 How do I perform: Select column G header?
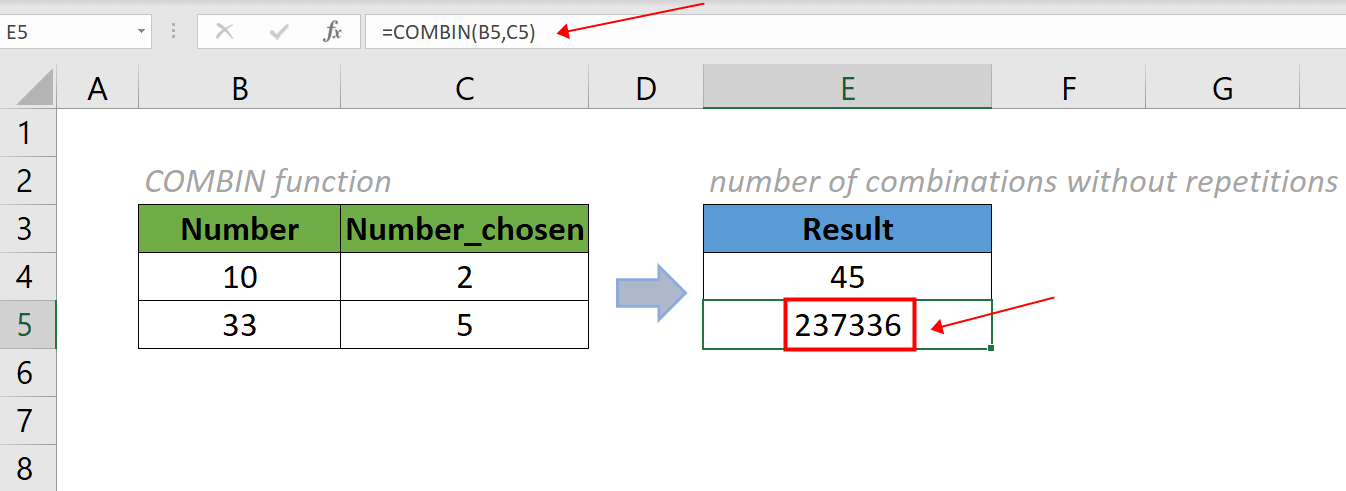pos(1222,90)
